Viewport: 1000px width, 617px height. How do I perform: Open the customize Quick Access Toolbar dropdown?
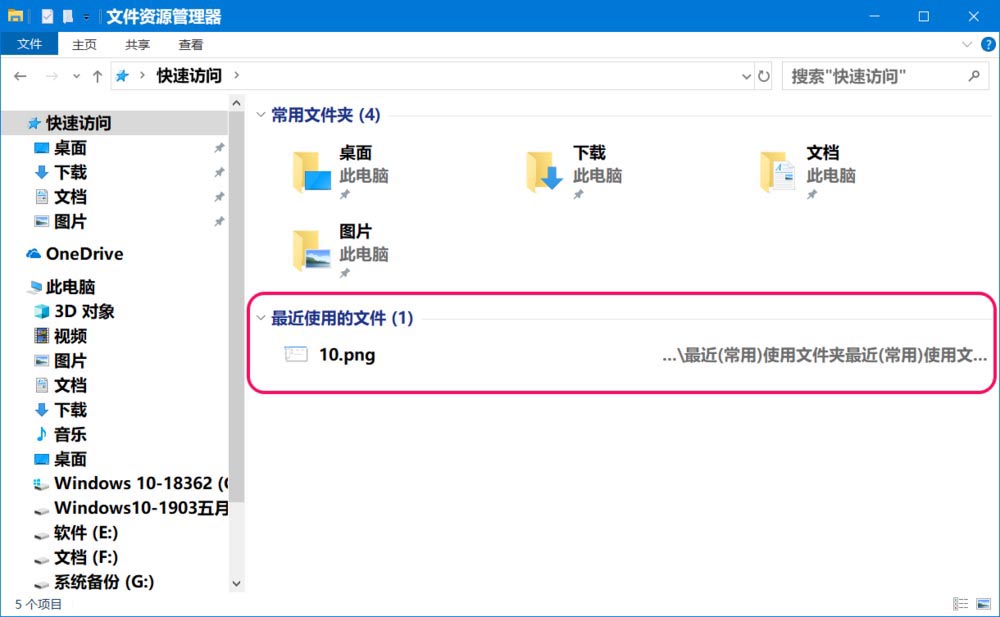point(88,16)
